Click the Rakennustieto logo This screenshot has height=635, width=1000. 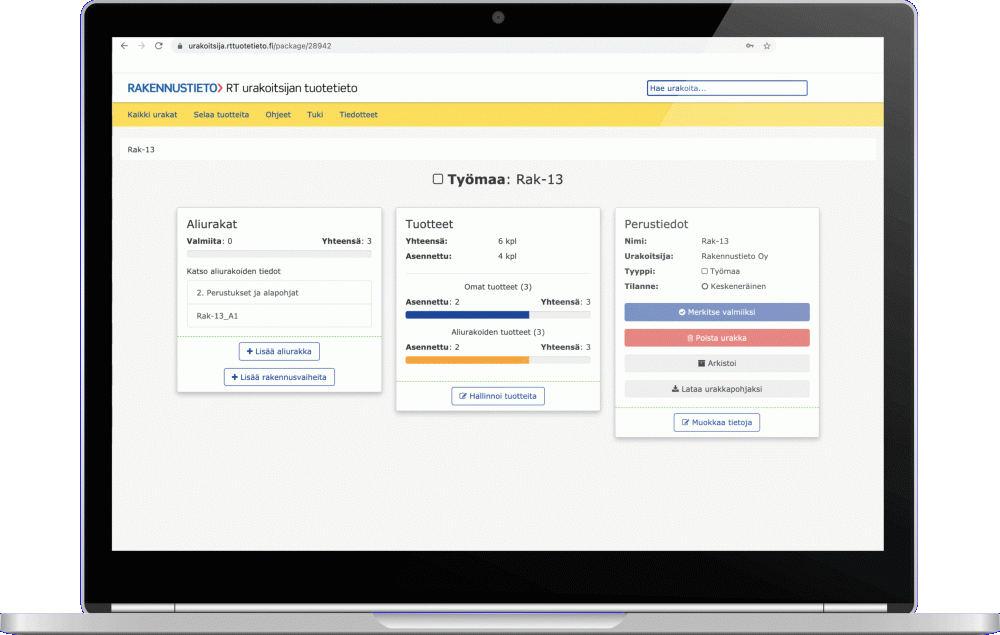(175, 88)
